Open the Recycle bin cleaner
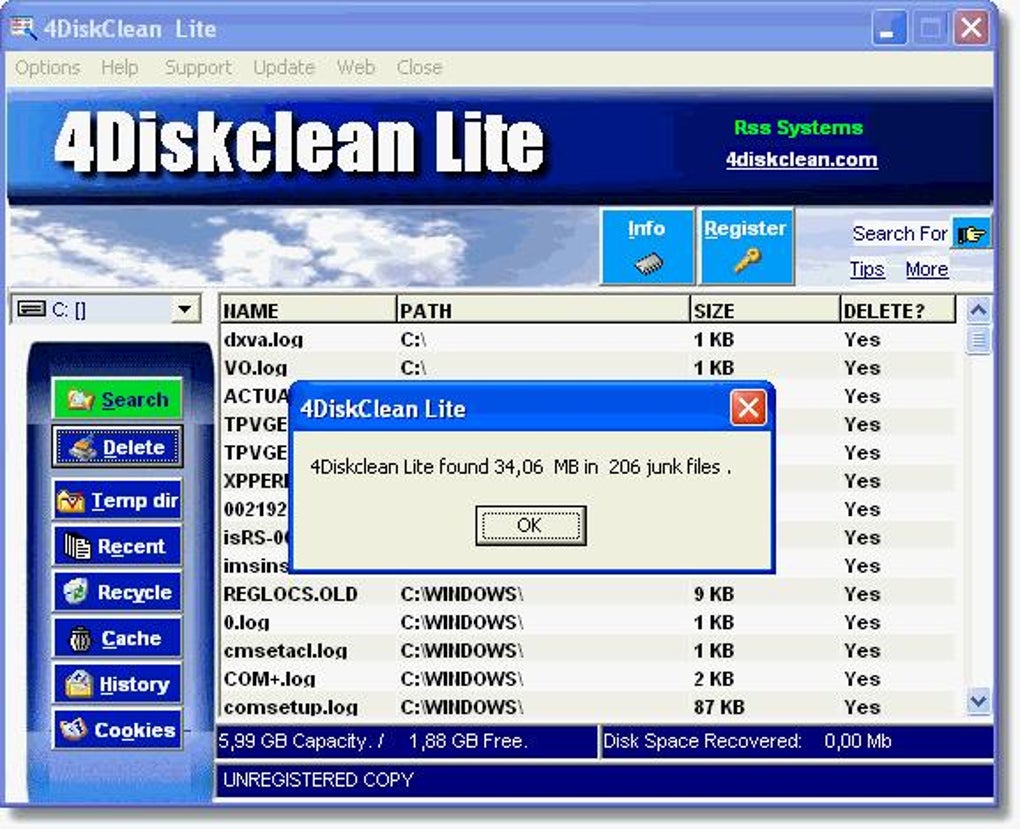The height and width of the screenshot is (829, 1020). click(x=117, y=591)
